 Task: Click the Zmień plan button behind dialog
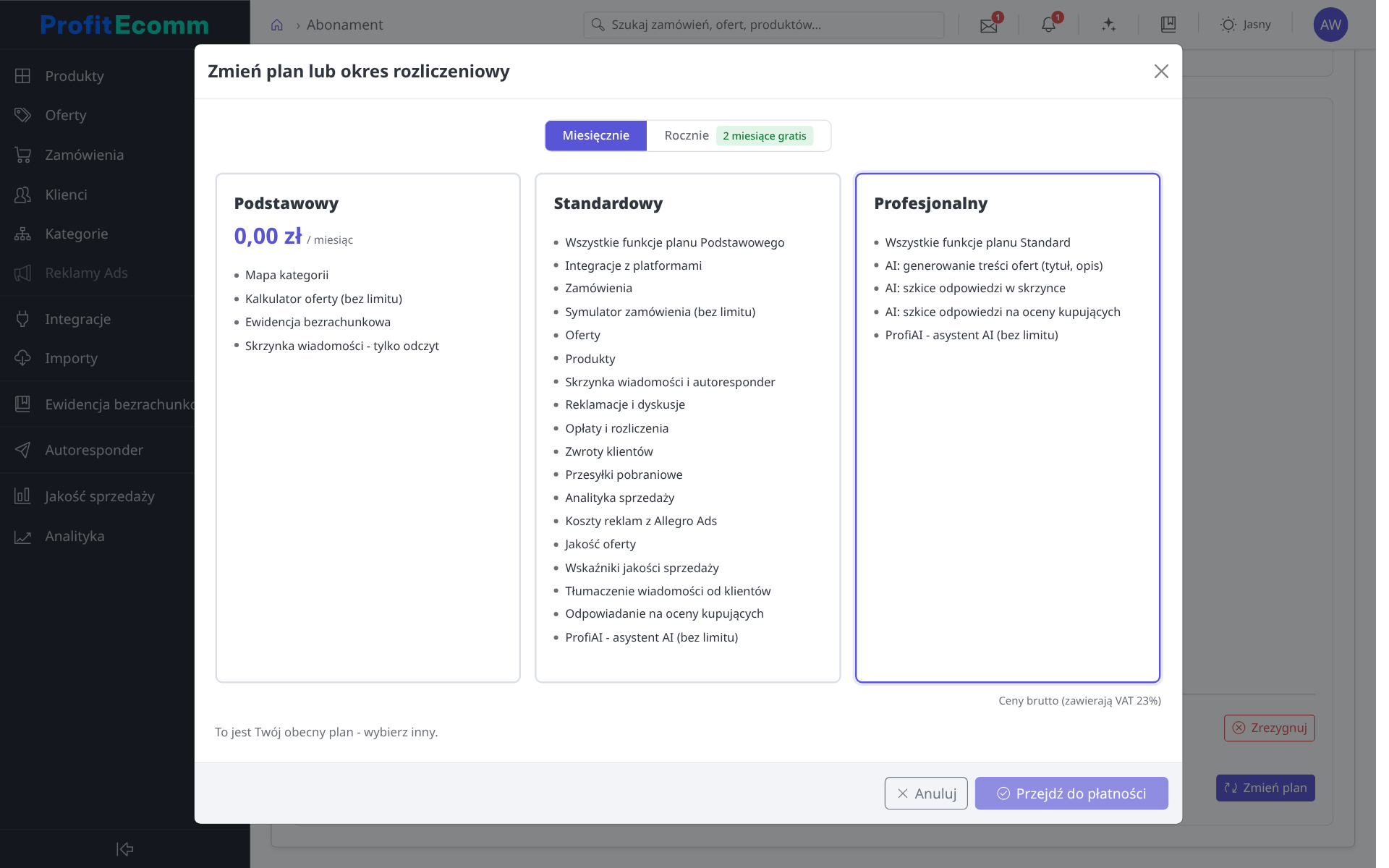coord(1265,788)
